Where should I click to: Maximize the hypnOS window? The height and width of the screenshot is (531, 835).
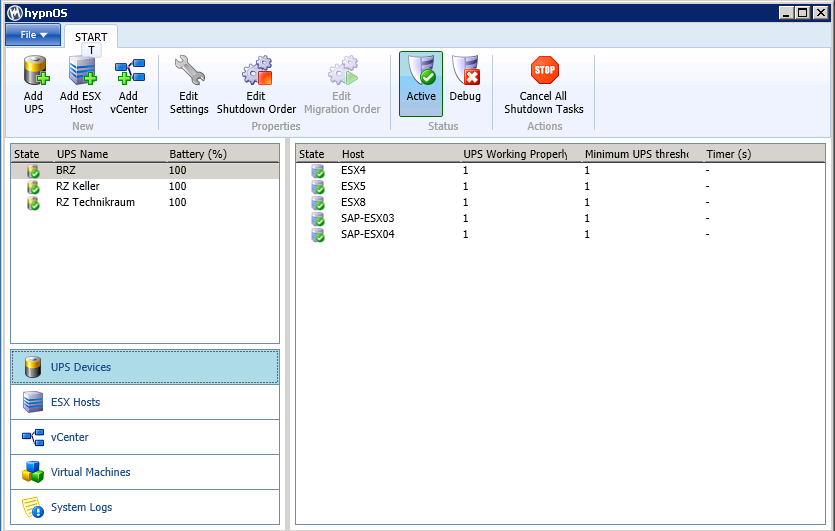[x=803, y=12]
